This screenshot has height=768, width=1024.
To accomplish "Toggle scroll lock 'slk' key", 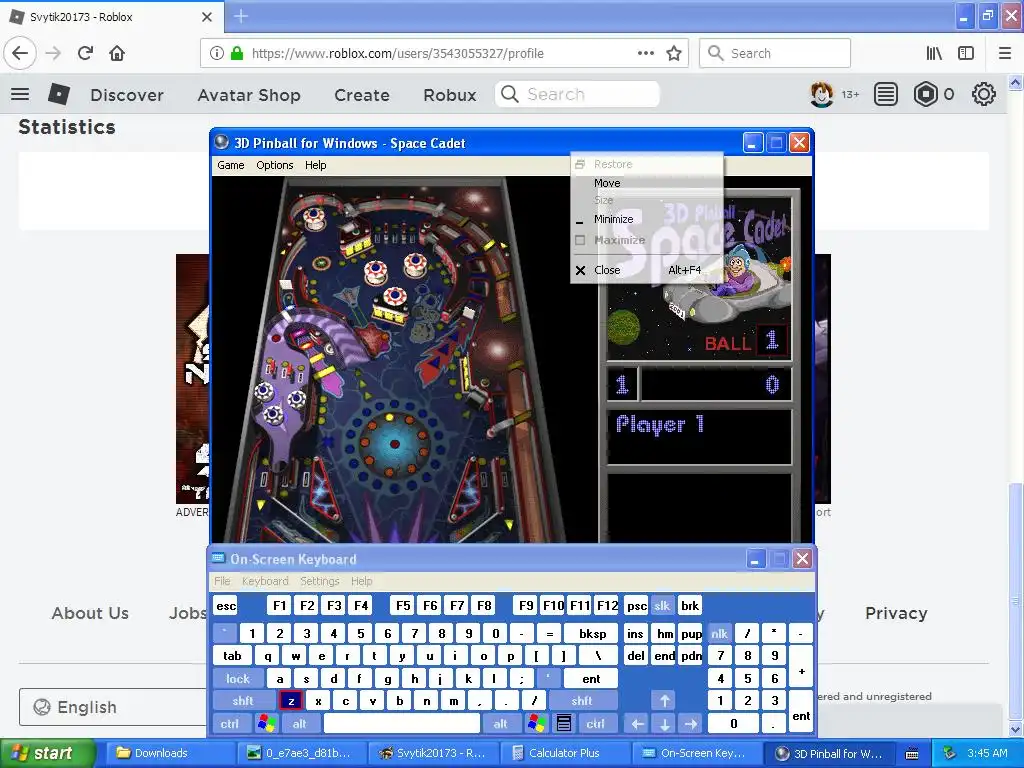I will [x=662, y=605].
